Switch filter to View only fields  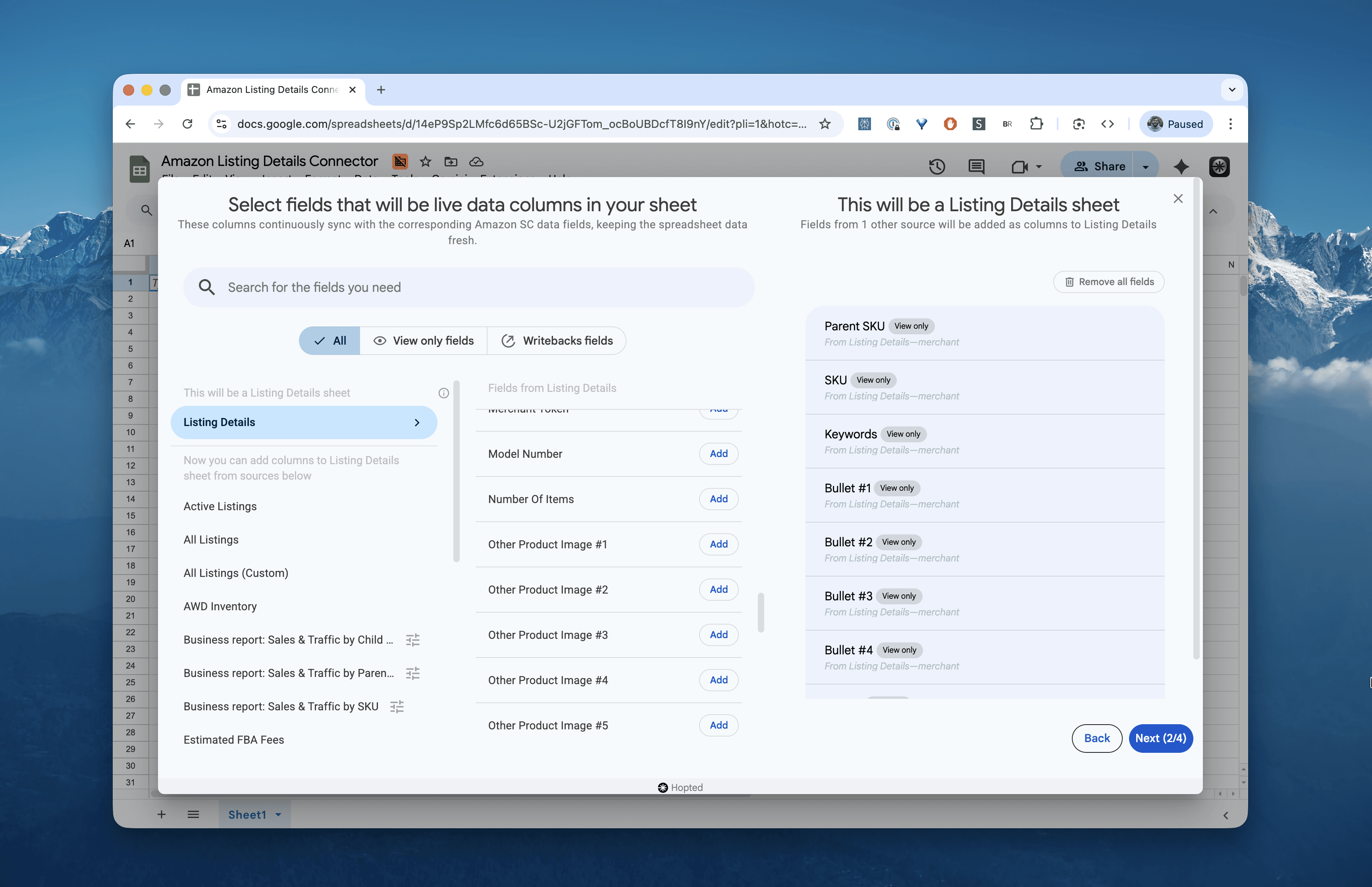[424, 341]
